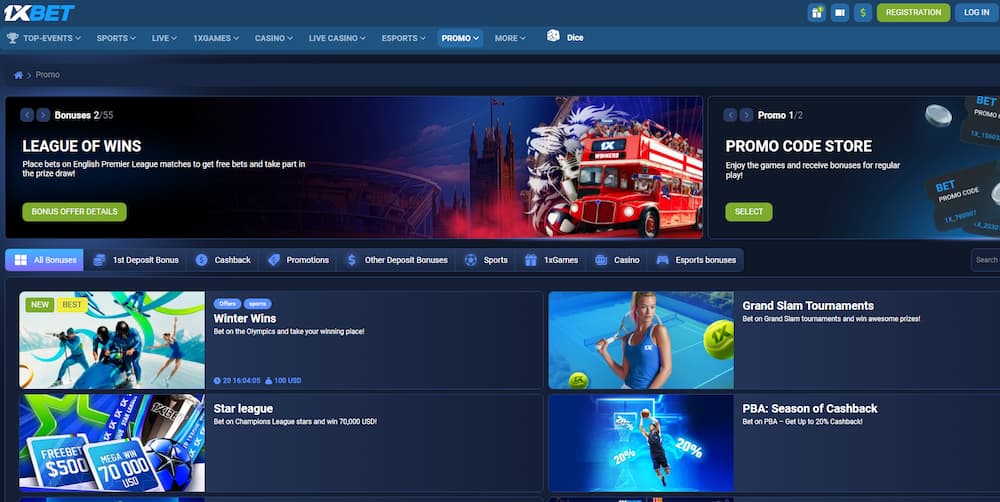1000x502 pixels.
Task: Open the Star league promotion title
Action: (243, 409)
